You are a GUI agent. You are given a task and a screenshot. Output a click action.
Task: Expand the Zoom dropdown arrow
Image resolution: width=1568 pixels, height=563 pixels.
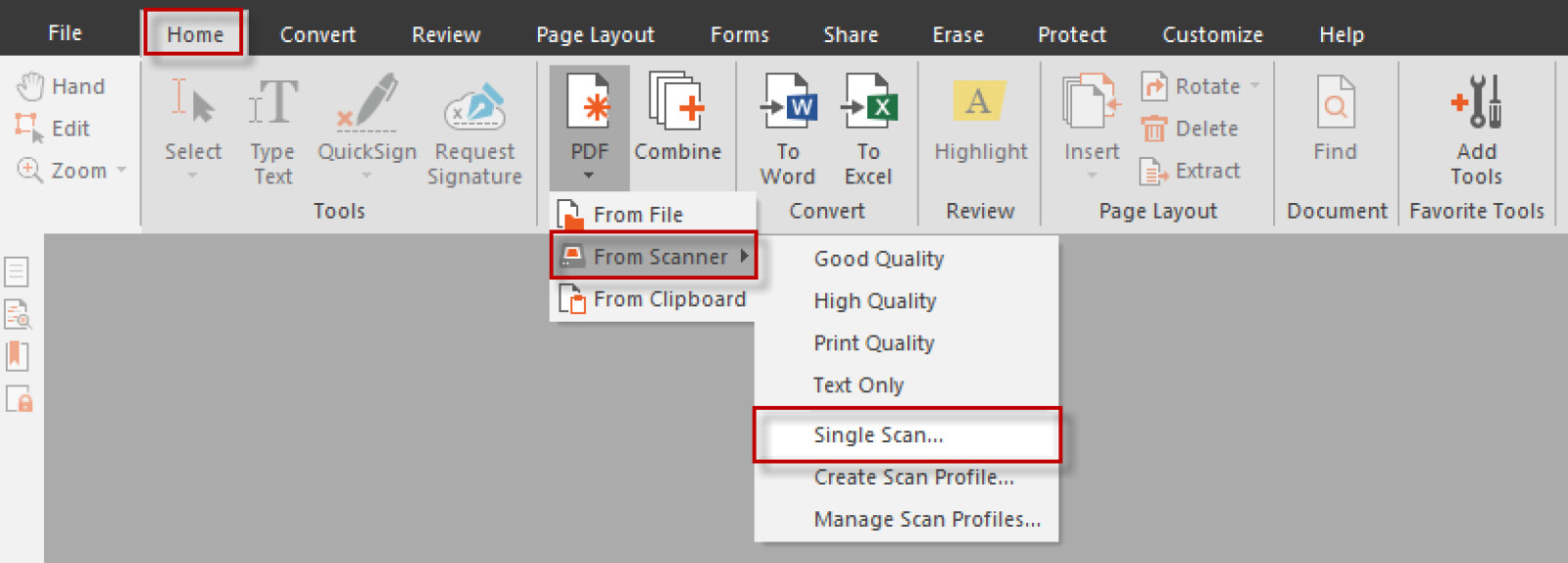click(x=122, y=170)
